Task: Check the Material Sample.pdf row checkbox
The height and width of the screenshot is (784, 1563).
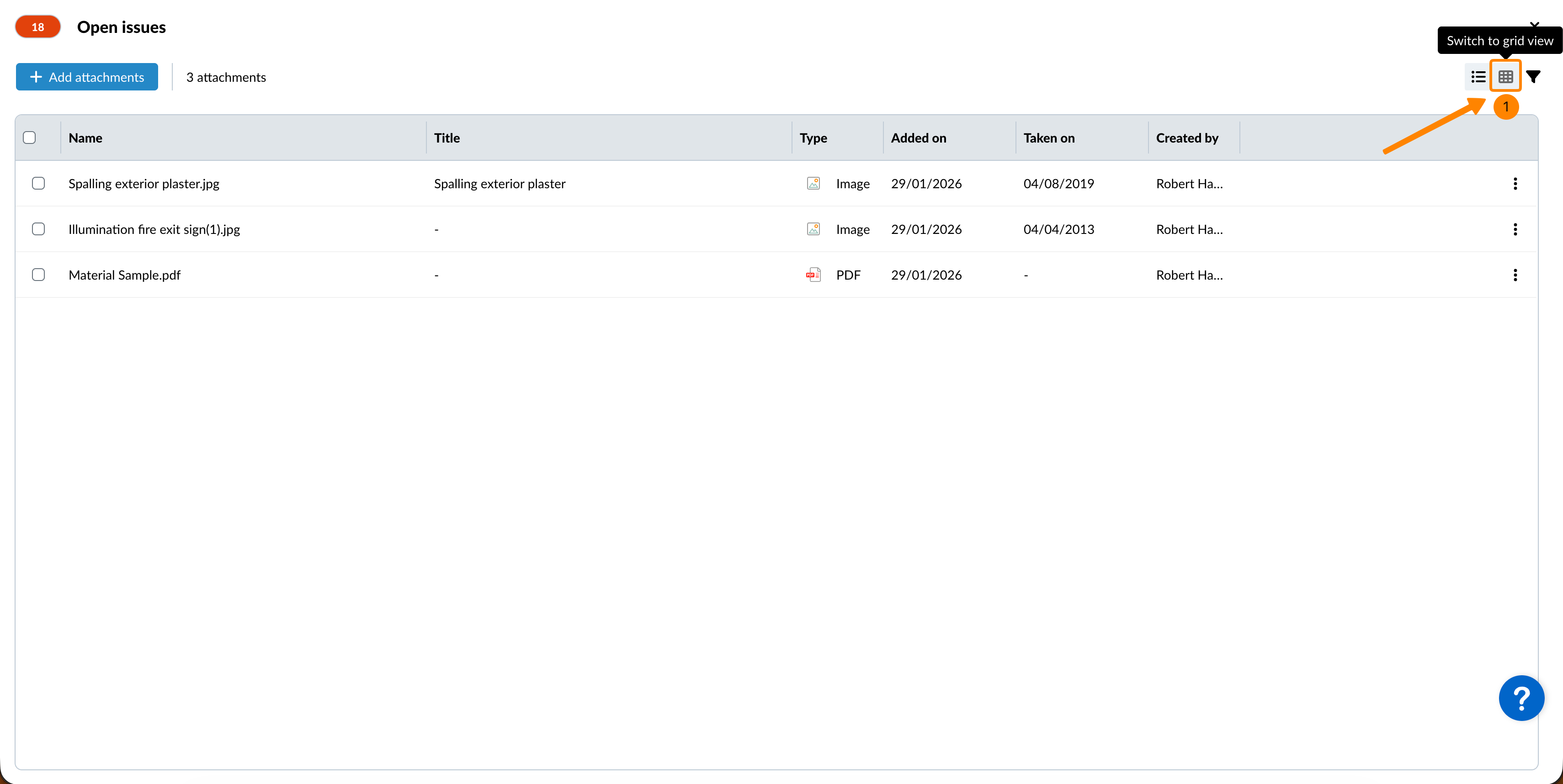Action: point(38,275)
